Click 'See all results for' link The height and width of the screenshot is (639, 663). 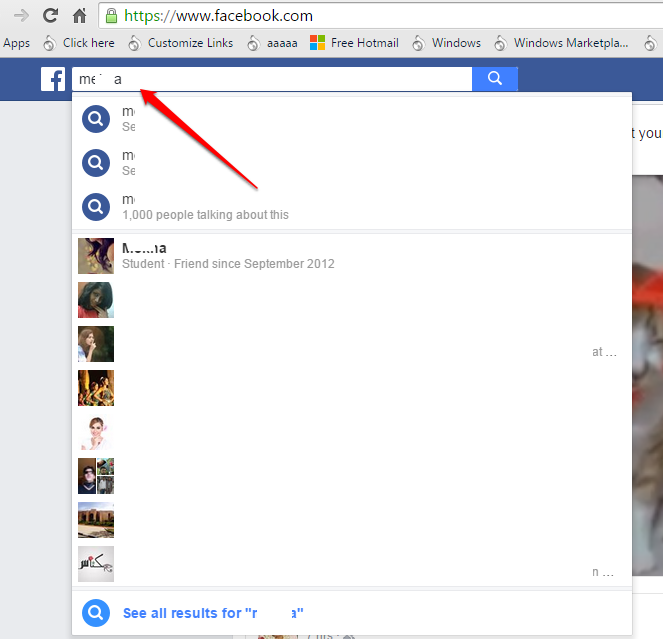pos(213,613)
